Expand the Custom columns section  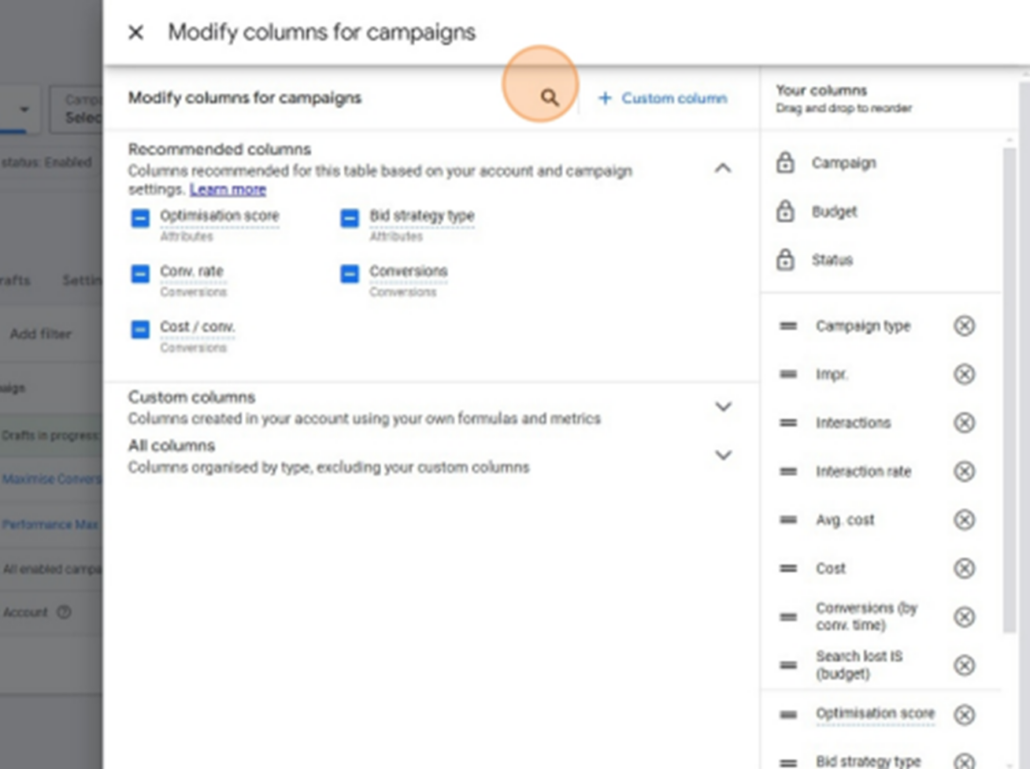723,407
